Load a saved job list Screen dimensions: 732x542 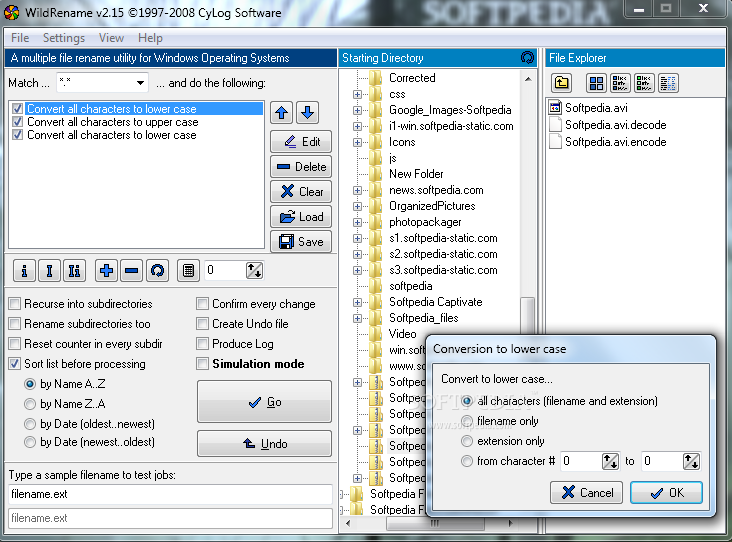click(301, 217)
